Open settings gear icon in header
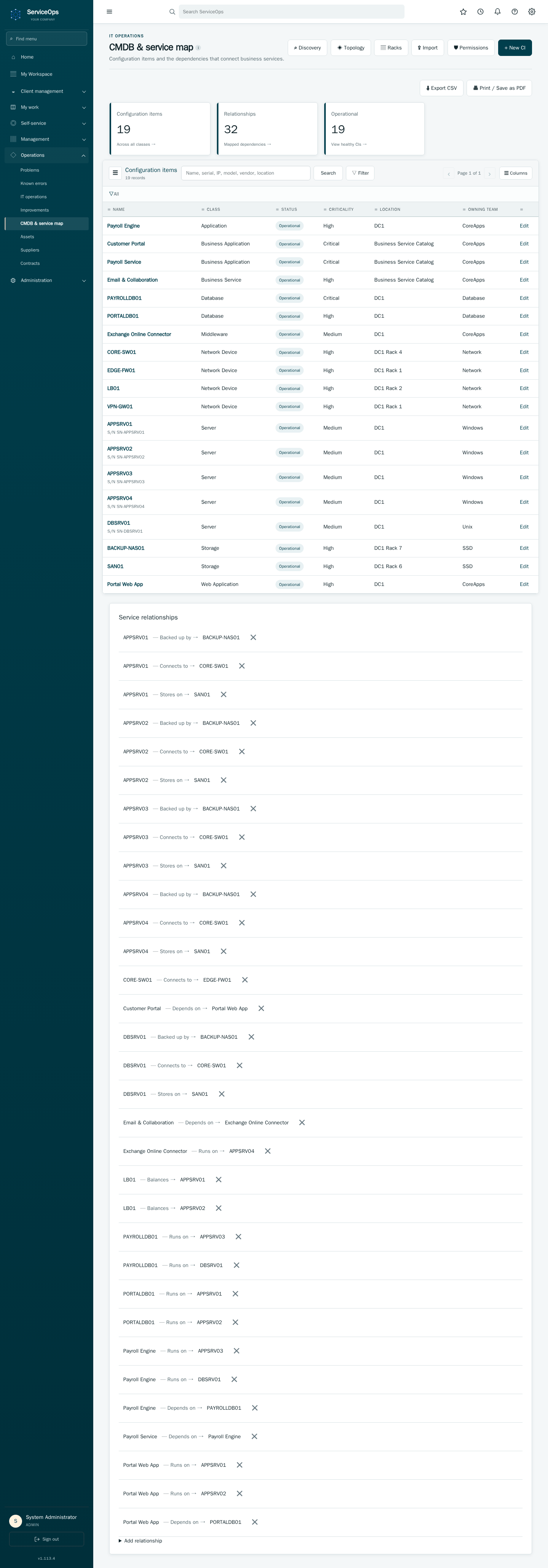Viewport: 548px width, 1568px height. (x=532, y=11)
